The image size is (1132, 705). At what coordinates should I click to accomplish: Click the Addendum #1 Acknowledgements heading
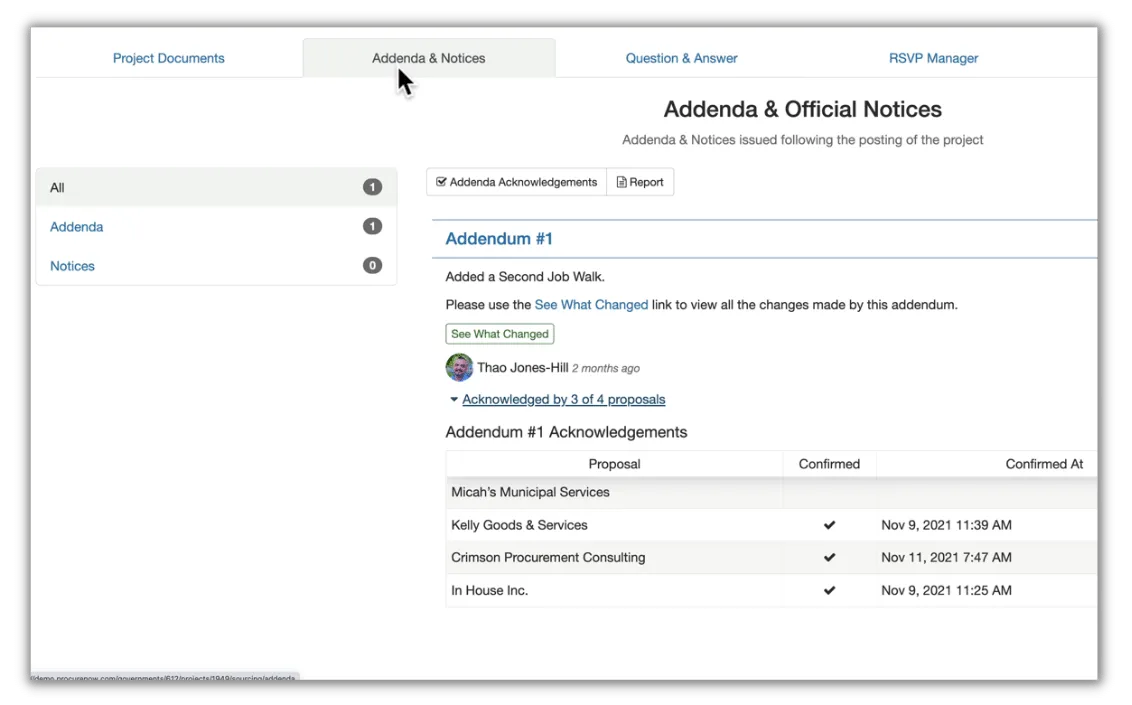(x=566, y=432)
